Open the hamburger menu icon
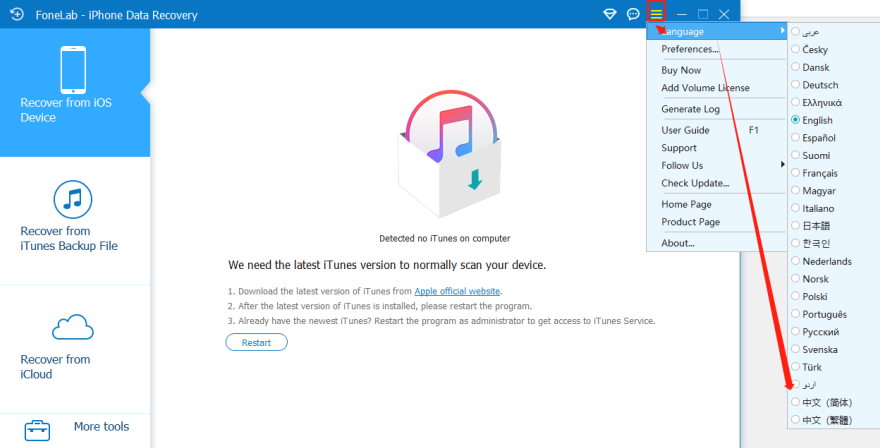The width and height of the screenshot is (880, 448). tap(656, 13)
